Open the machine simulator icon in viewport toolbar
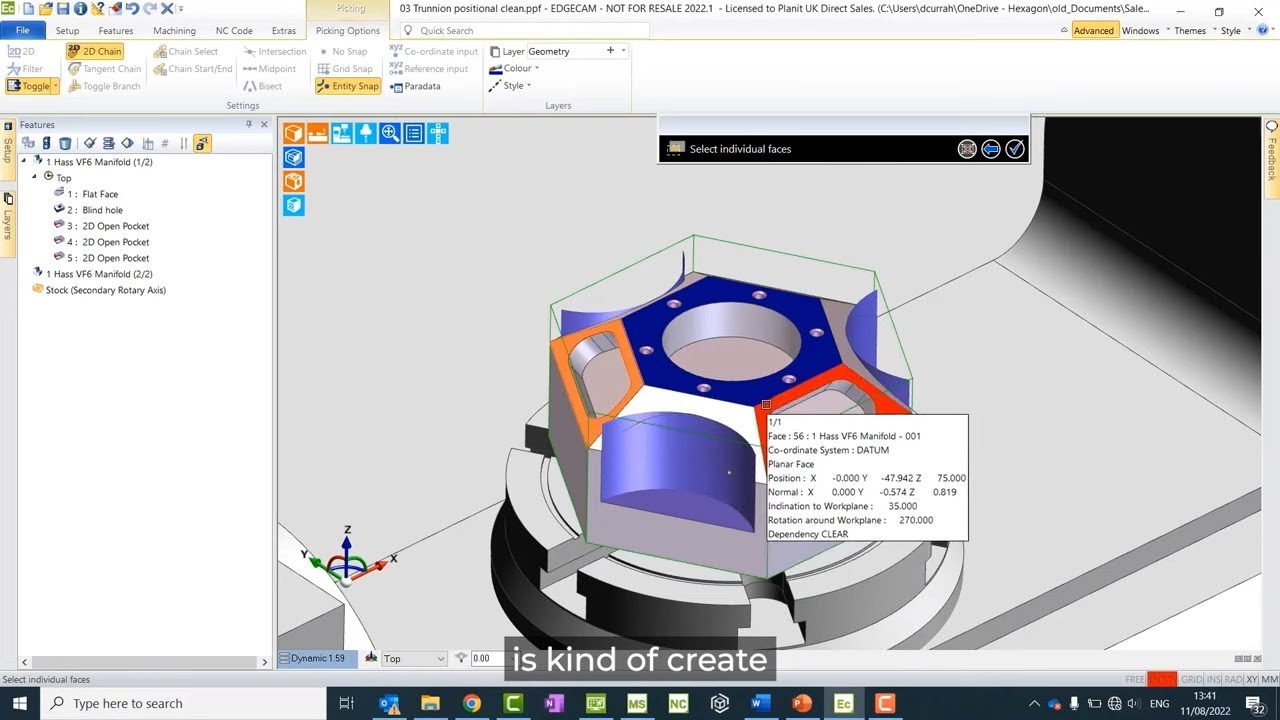The width and height of the screenshot is (1280, 720). pos(342,133)
